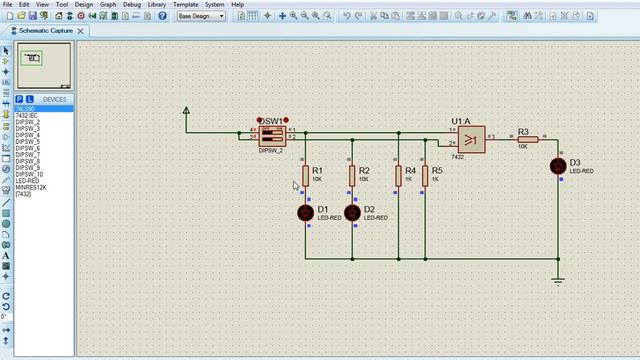Undo the last action
640x360 pixels.
click(x=347, y=16)
